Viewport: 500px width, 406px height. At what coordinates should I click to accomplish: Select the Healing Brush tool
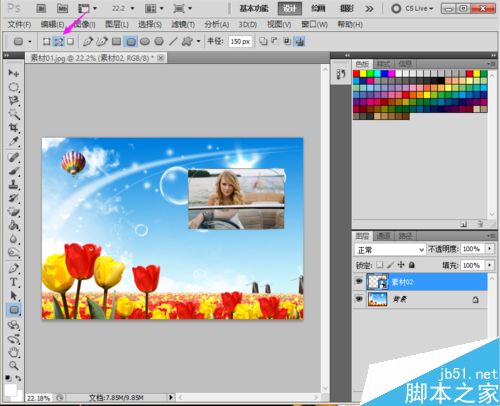(14, 158)
